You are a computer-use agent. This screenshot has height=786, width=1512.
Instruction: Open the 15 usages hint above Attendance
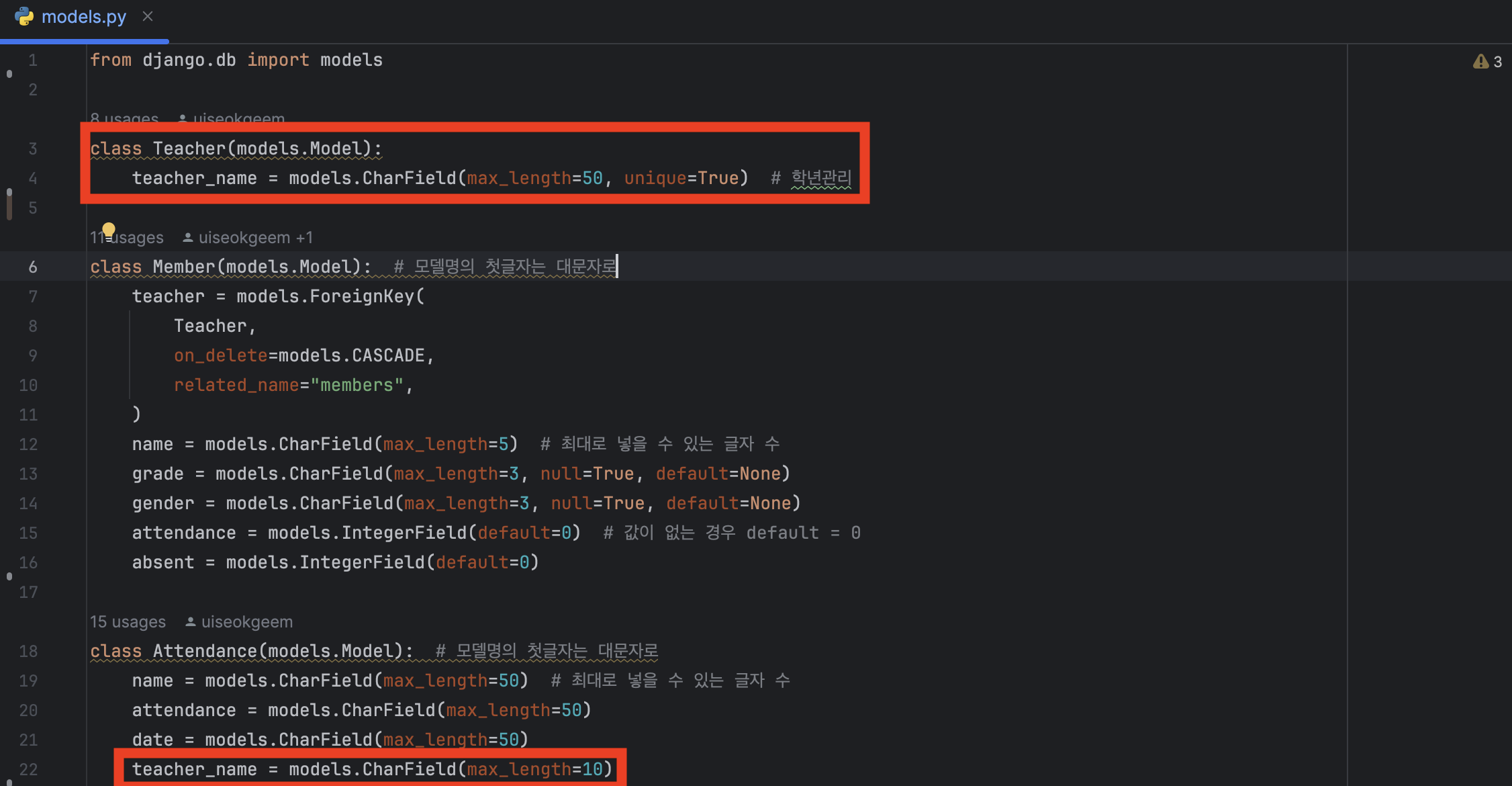(x=128, y=622)
